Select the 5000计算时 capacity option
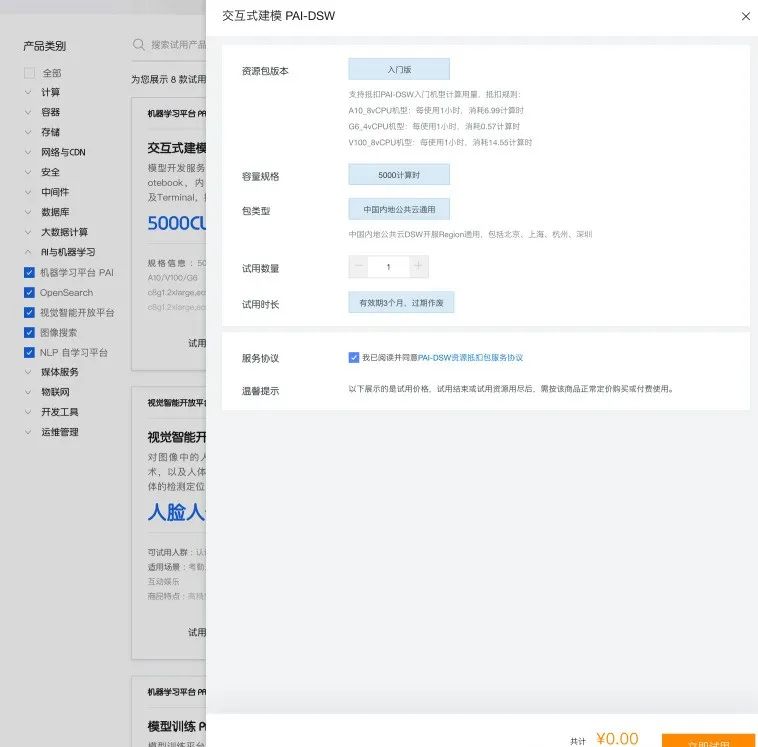Image resolution: width=758 pixels, height=747 pixels. click(399, 175)
